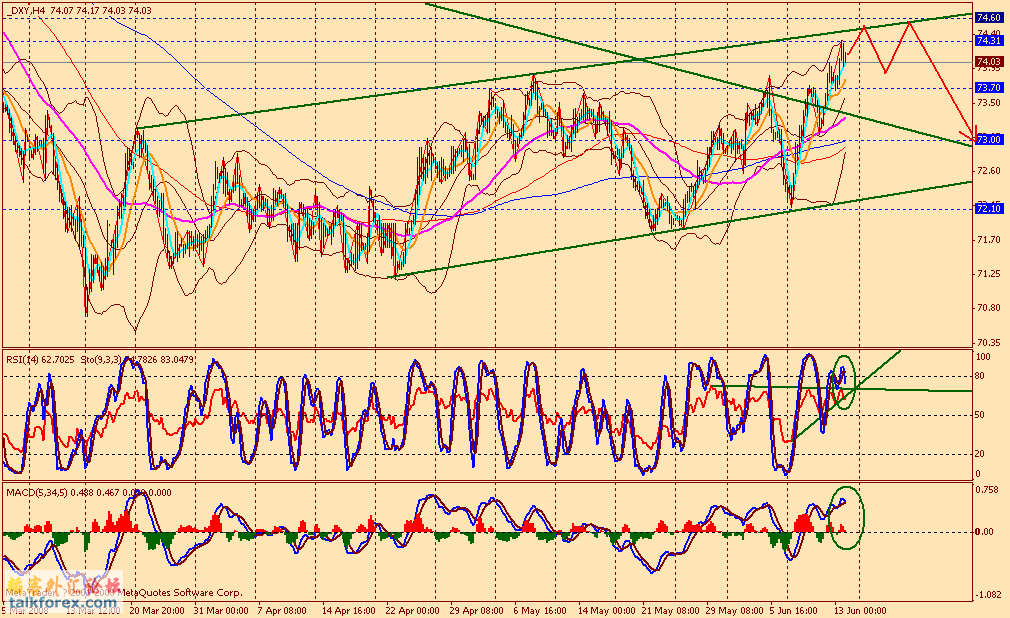Screen dimensions: 1010x618
Task: Select the 20 Mar 20:00 date label
Action: (157, 610)
